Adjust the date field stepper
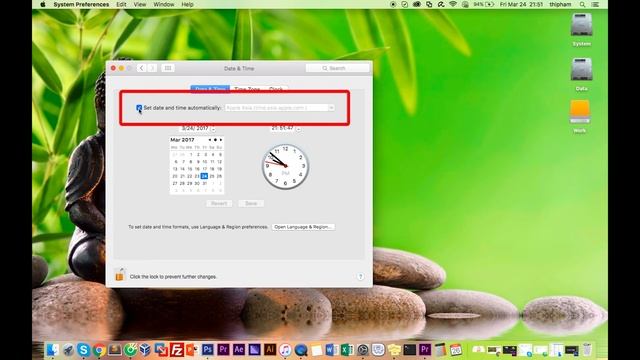640x360 pixels. coord(213,129)
